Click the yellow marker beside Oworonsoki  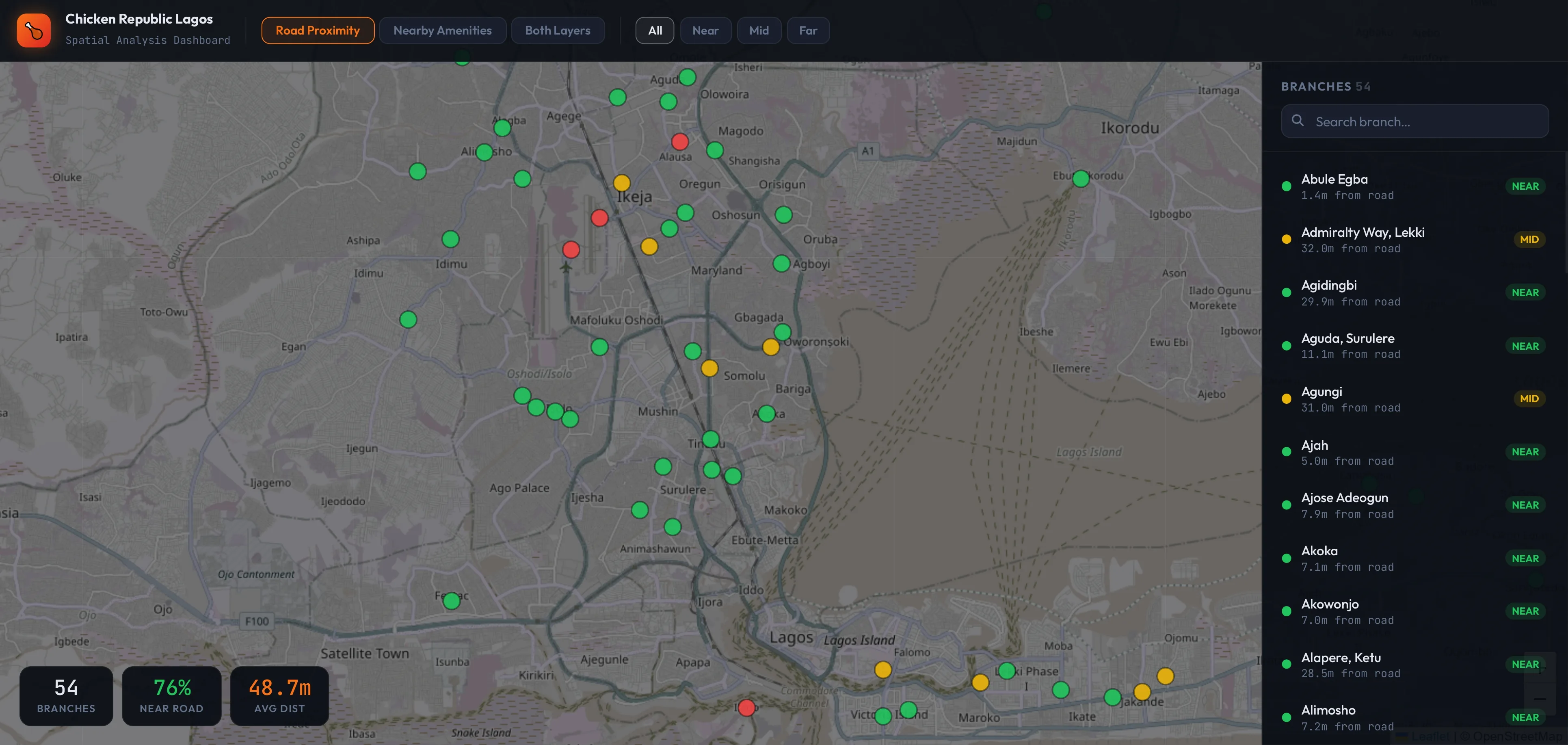[771, 347]
